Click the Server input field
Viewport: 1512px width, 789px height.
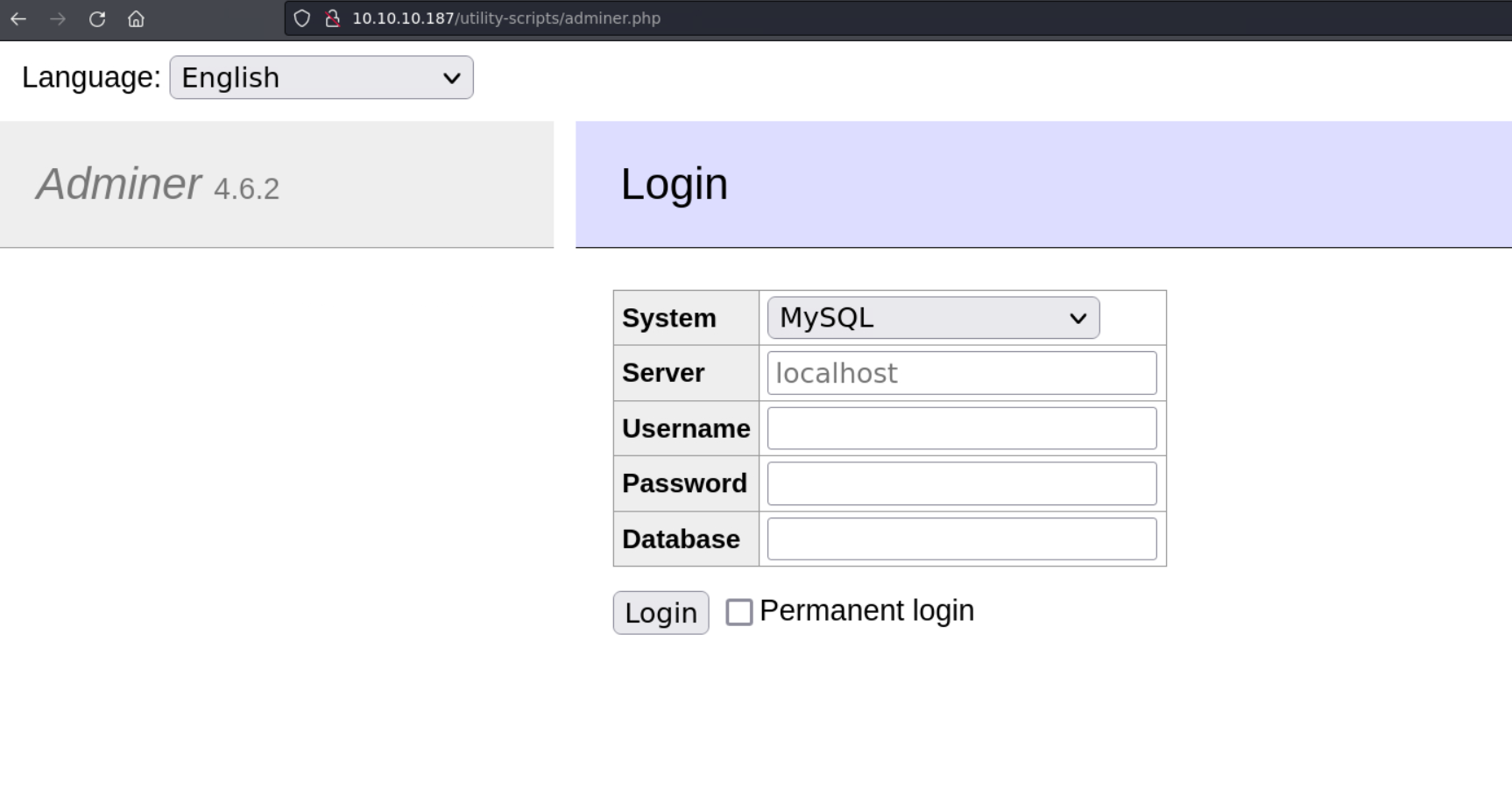[962, 373]
